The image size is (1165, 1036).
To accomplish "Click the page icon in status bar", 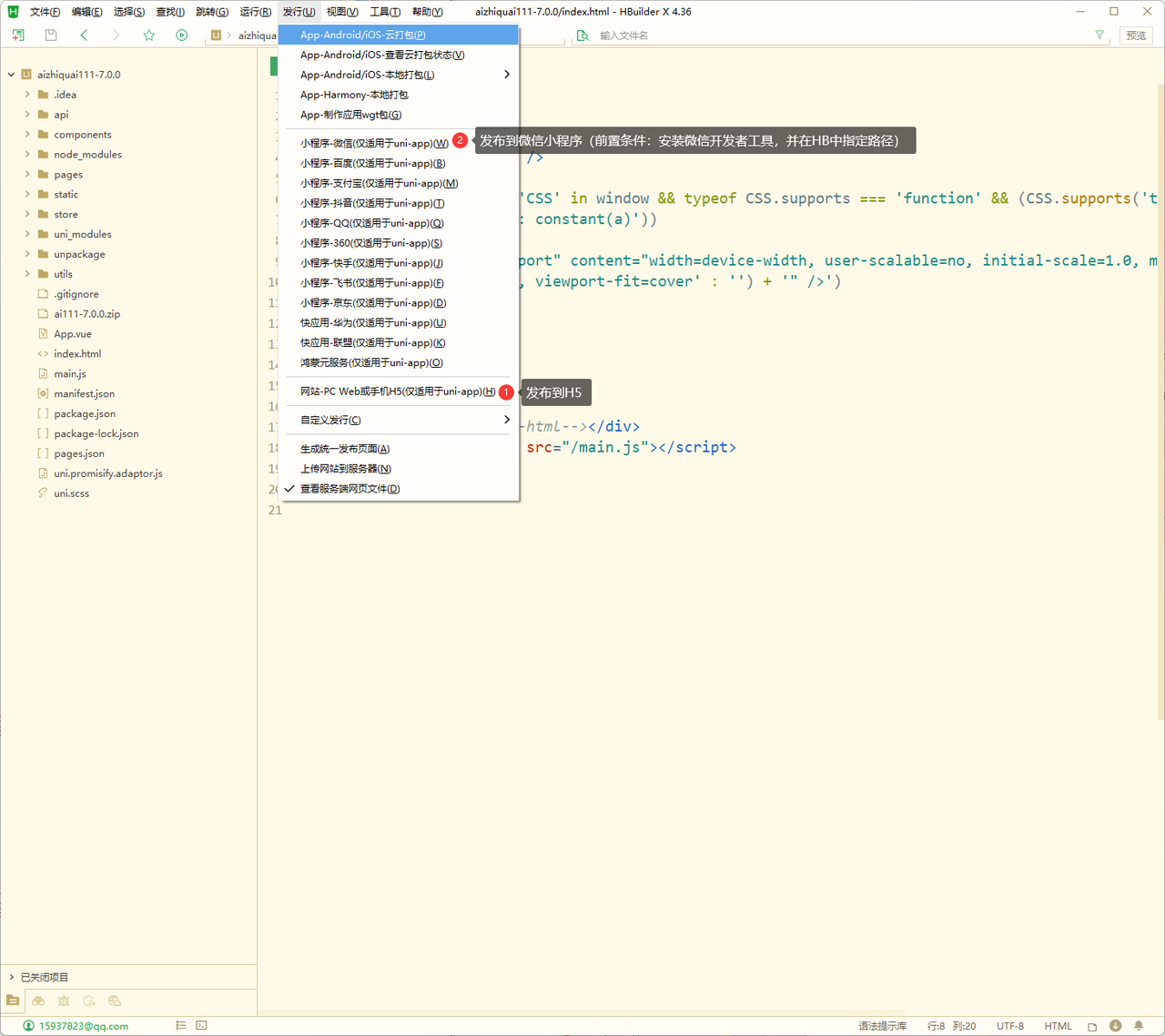I will tap(1092, 1026).
